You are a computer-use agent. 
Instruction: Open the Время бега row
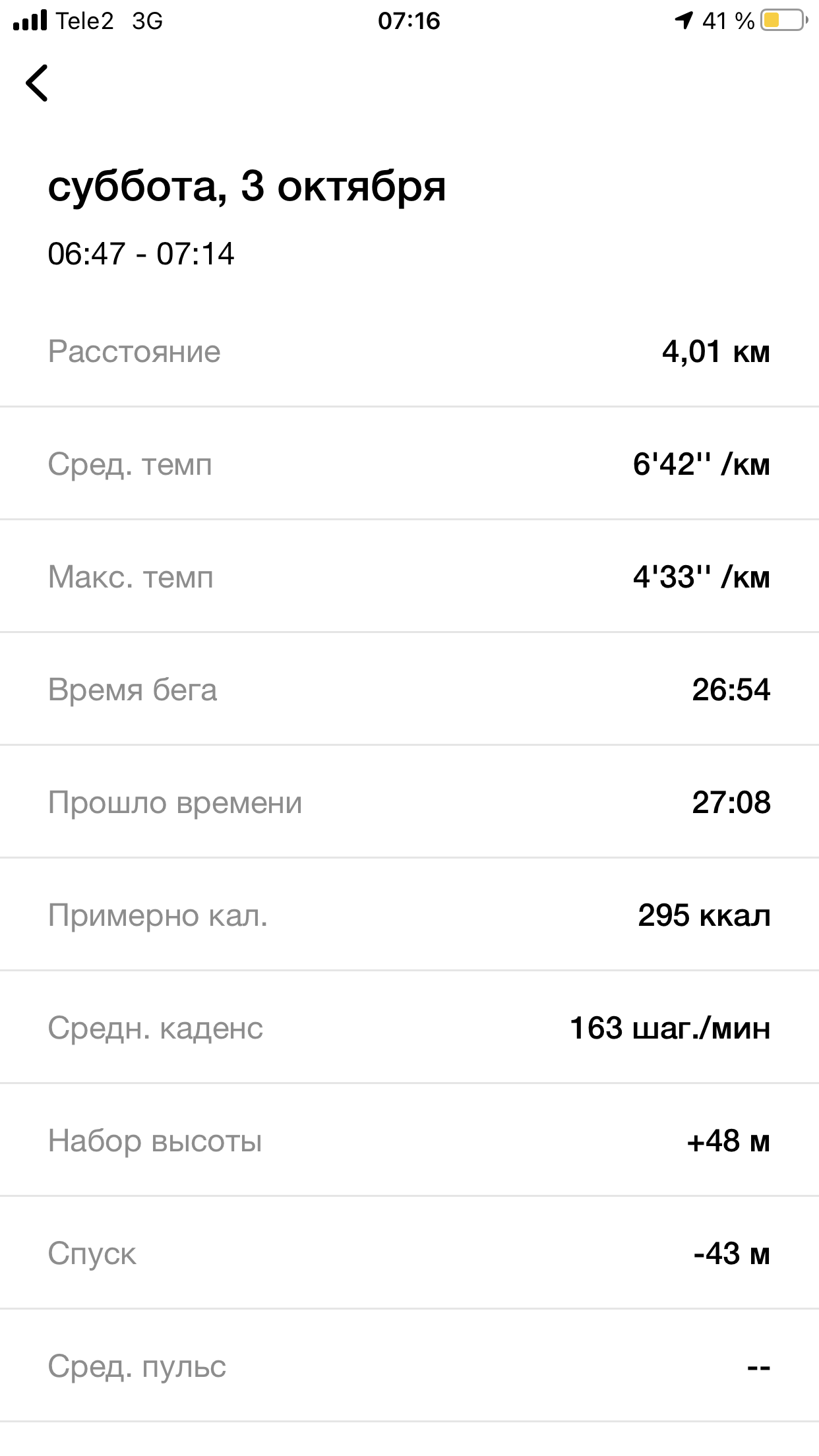[x=409, y=690]
